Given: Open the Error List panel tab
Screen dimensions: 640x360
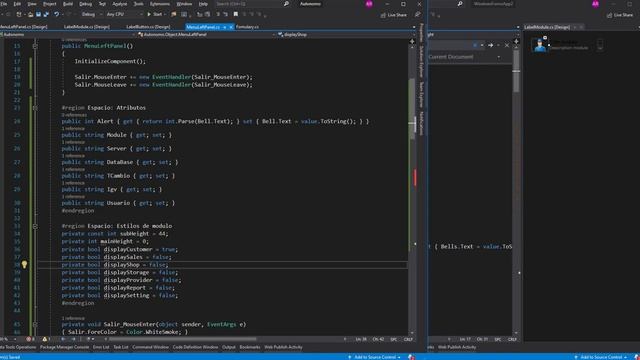Looking at the screenshot, I should [x=101, y=347].
